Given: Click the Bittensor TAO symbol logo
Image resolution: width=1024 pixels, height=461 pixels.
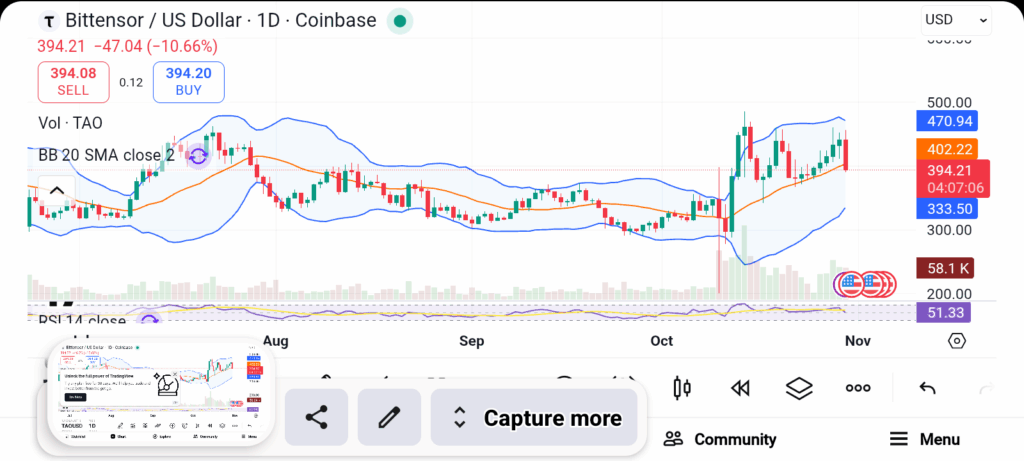Looking at the screenshot, I should click(47, 21).
